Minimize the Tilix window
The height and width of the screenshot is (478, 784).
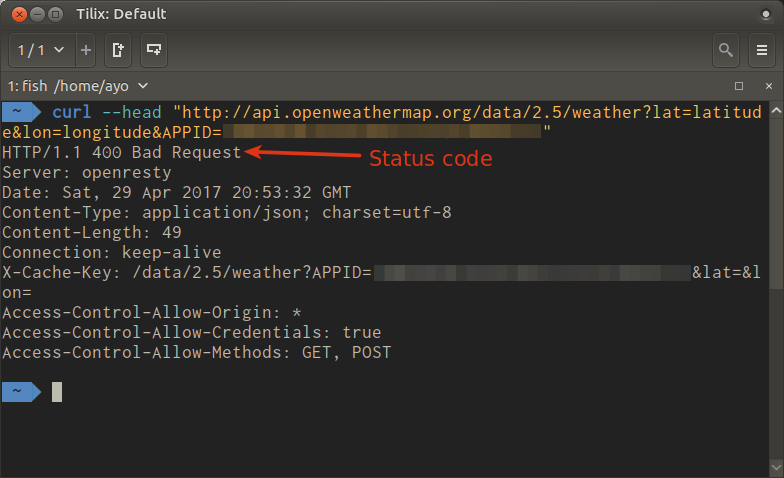pos(36,14)
